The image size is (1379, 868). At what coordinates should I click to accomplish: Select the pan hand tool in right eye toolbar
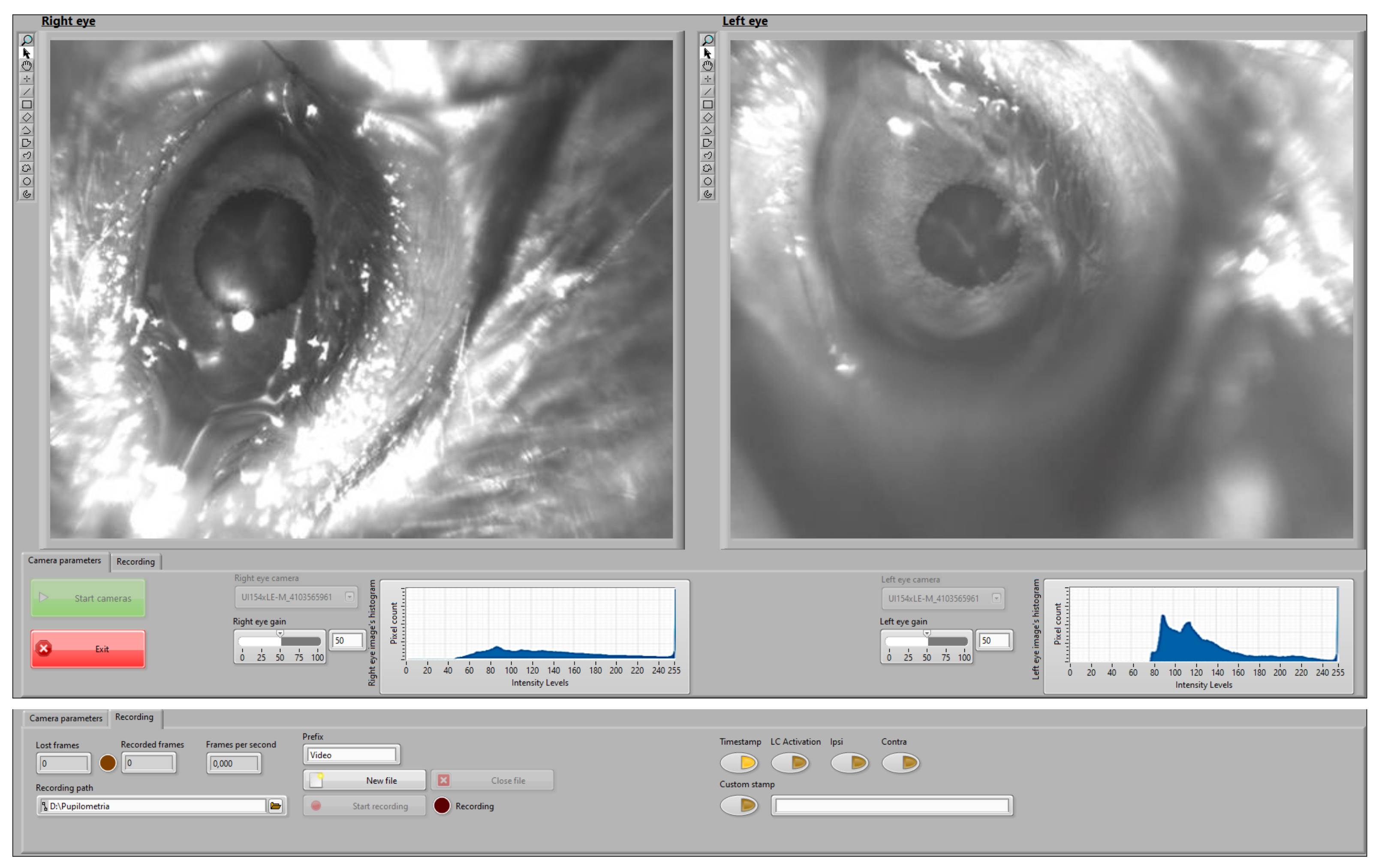[27, 65]
